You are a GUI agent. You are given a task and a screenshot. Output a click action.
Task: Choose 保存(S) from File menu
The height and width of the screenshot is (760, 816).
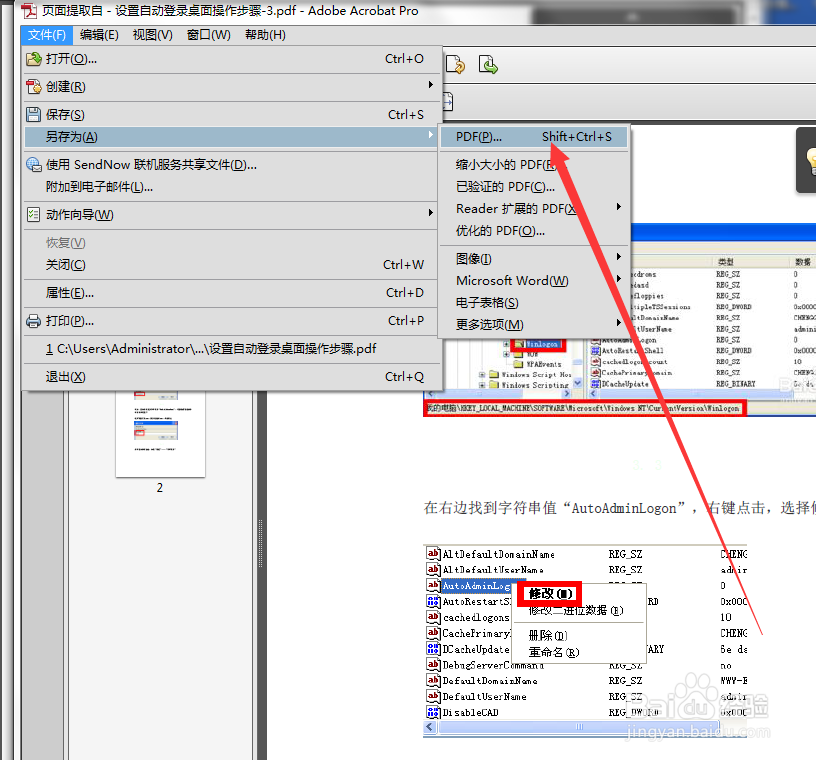point(232,115)
